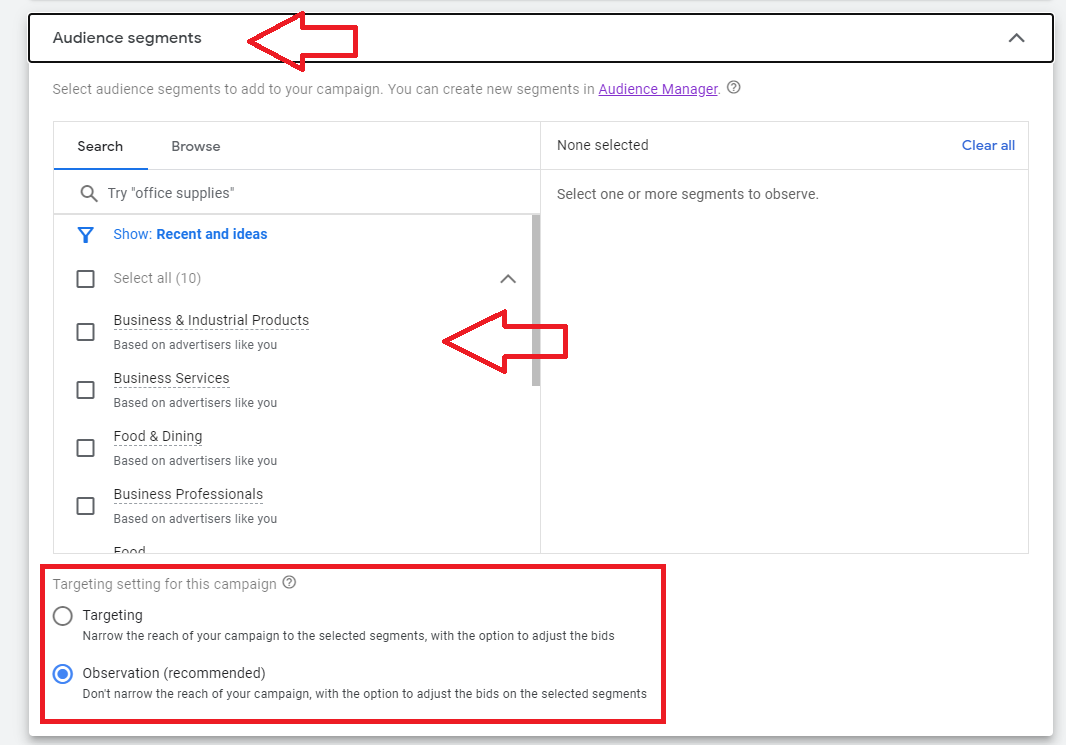
Task: Select the Targeting radio option
Action: pyautogui.click(x=63, y=616)
